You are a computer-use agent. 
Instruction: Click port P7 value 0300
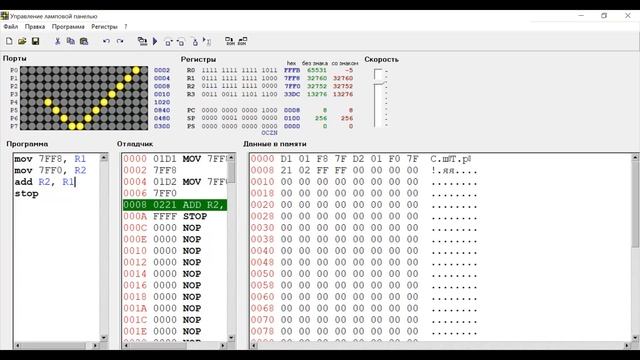click(x=162, y=126)
